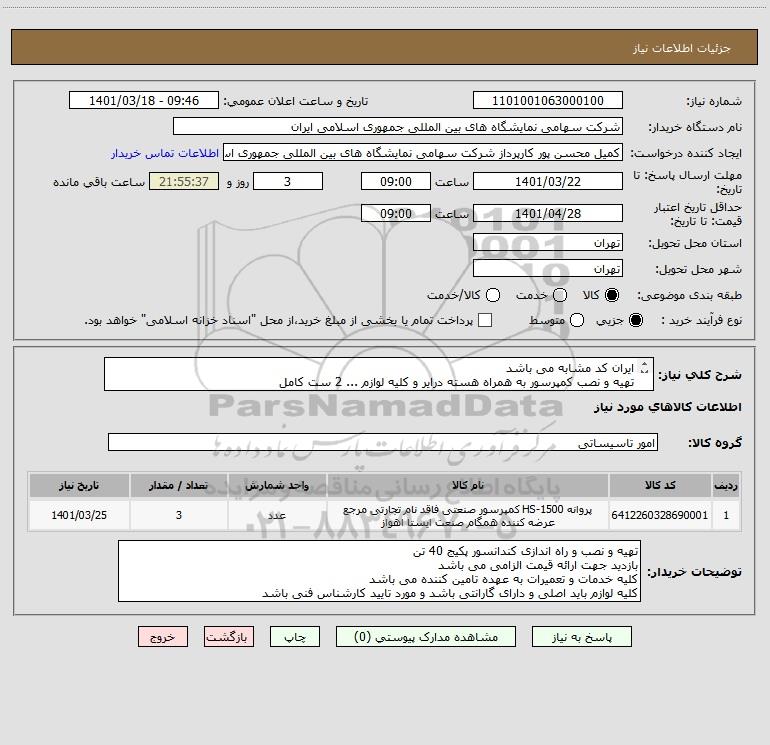Click the چاپ print button

click(x=295, y=637)
